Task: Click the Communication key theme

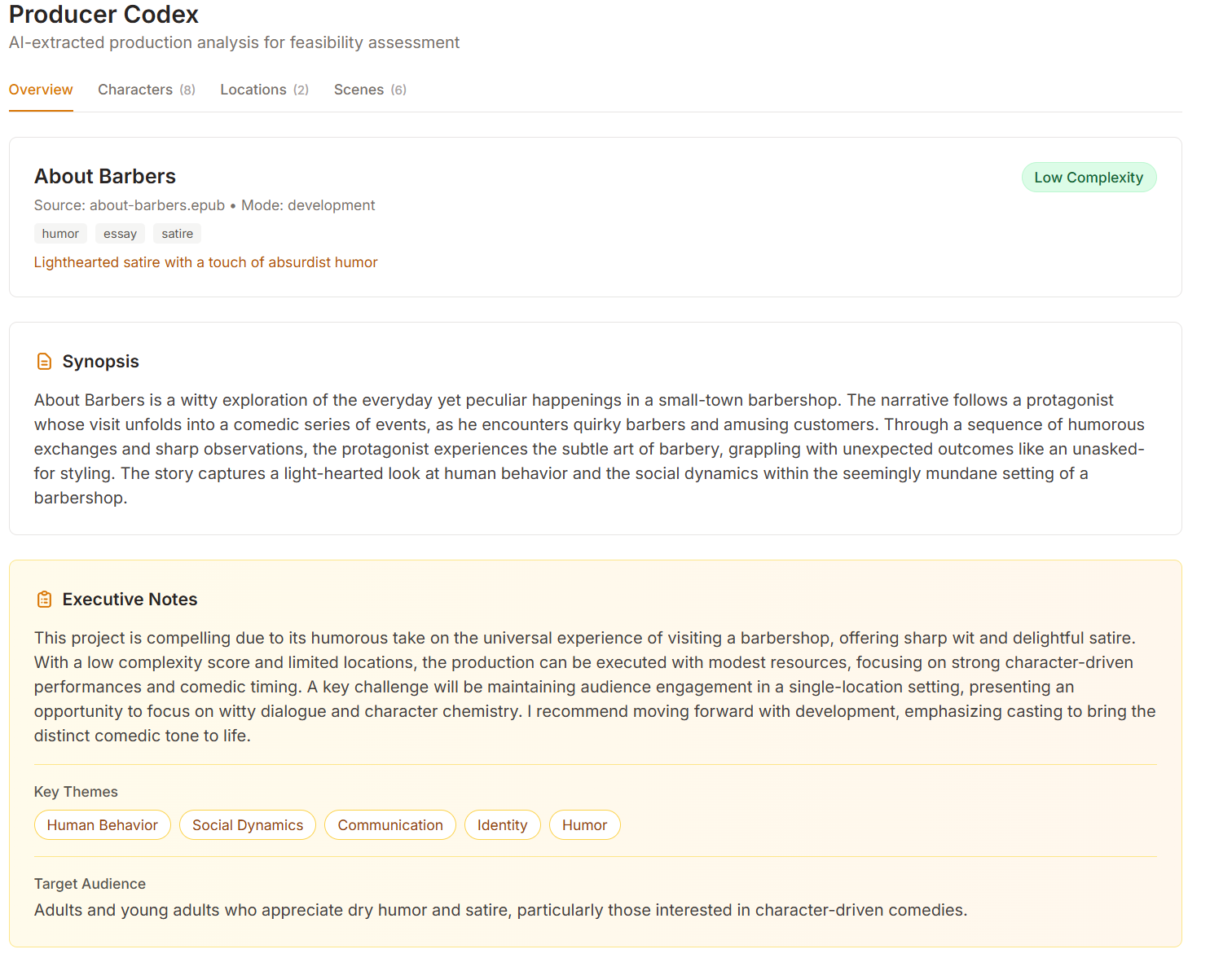Action: tap(389, 824)
